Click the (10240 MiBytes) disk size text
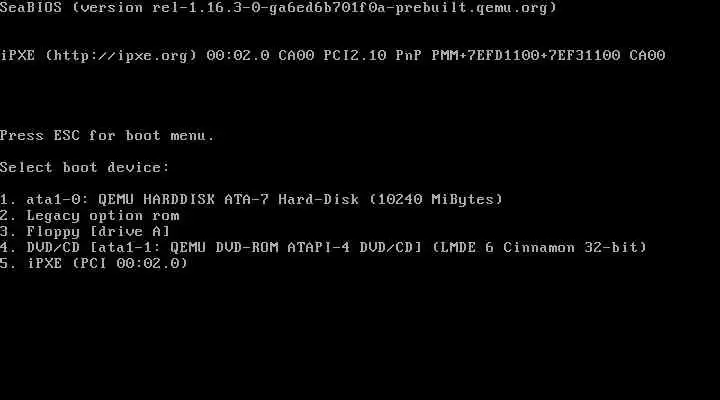 pos(436,199)
